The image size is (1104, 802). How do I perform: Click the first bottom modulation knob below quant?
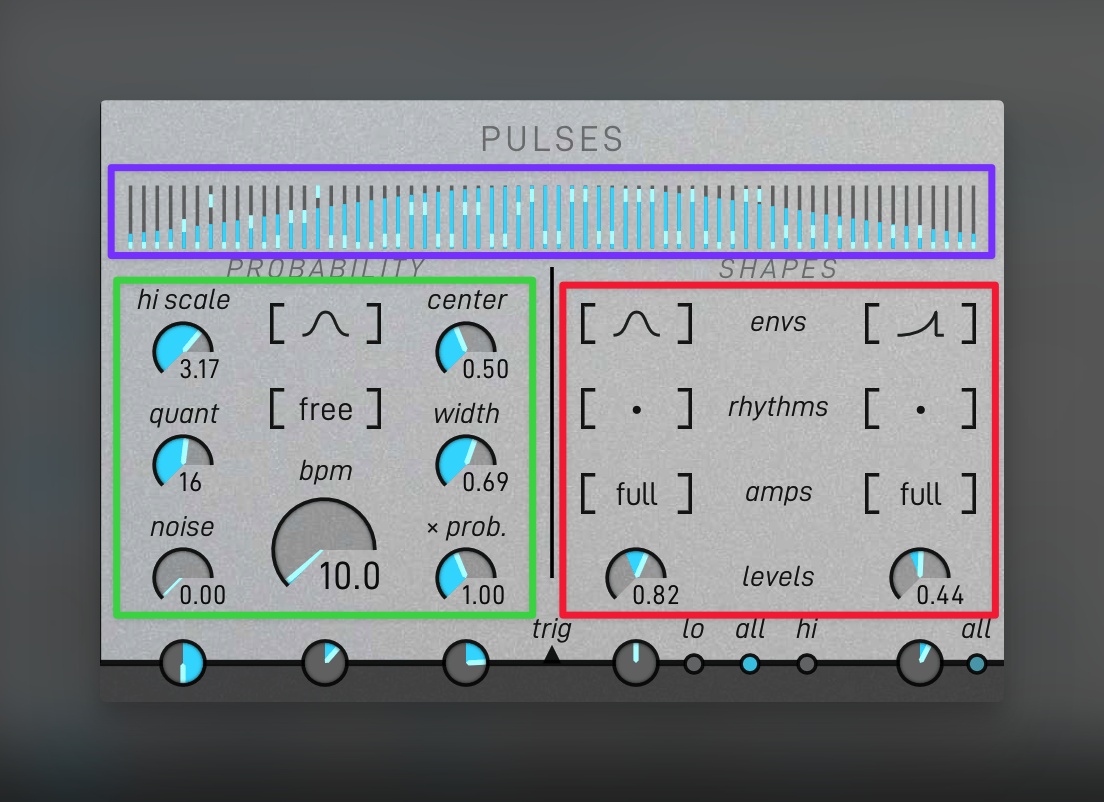(x=183, y=663)
